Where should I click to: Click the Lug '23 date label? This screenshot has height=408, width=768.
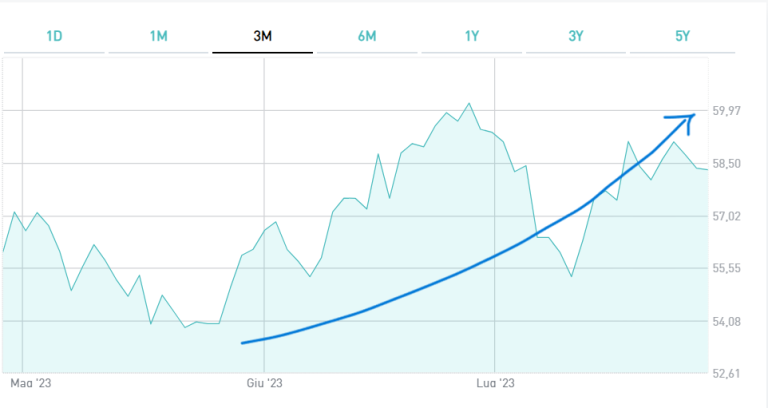tap(495, 383)
